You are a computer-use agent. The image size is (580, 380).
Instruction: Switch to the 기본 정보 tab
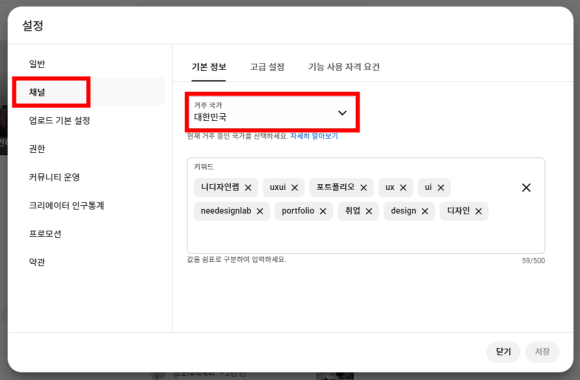coord(209,67)
